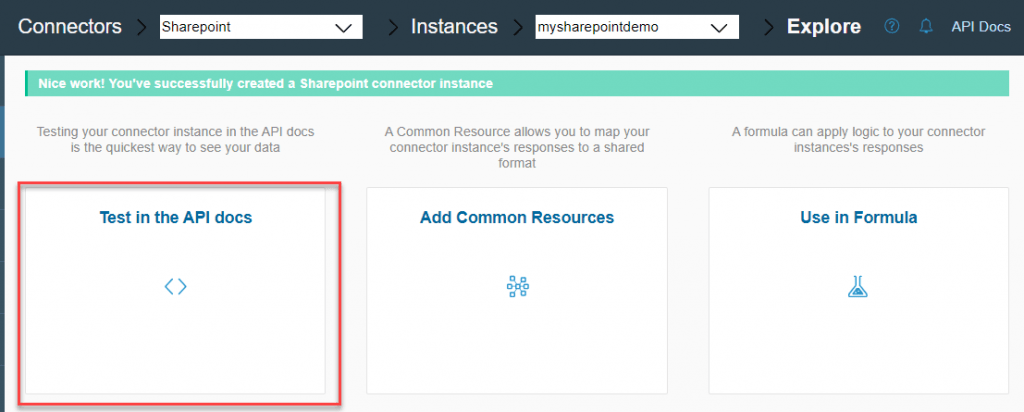Click the green success notification banner
Viewport: 1024px width, 412px height.
click(x=517, y=84)
